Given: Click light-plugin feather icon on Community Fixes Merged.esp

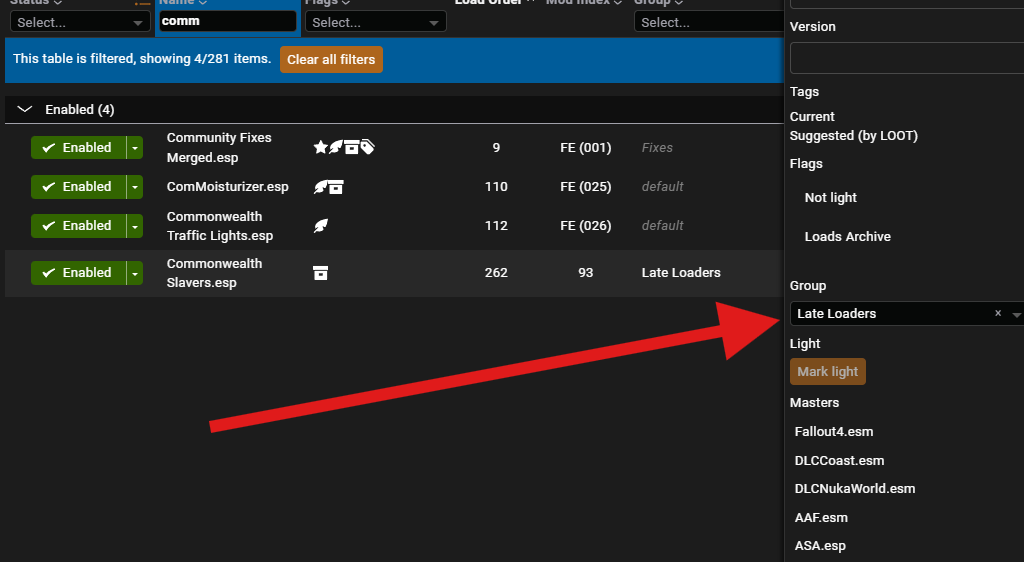Looking at the screenshot, I should tap(336, 148).
